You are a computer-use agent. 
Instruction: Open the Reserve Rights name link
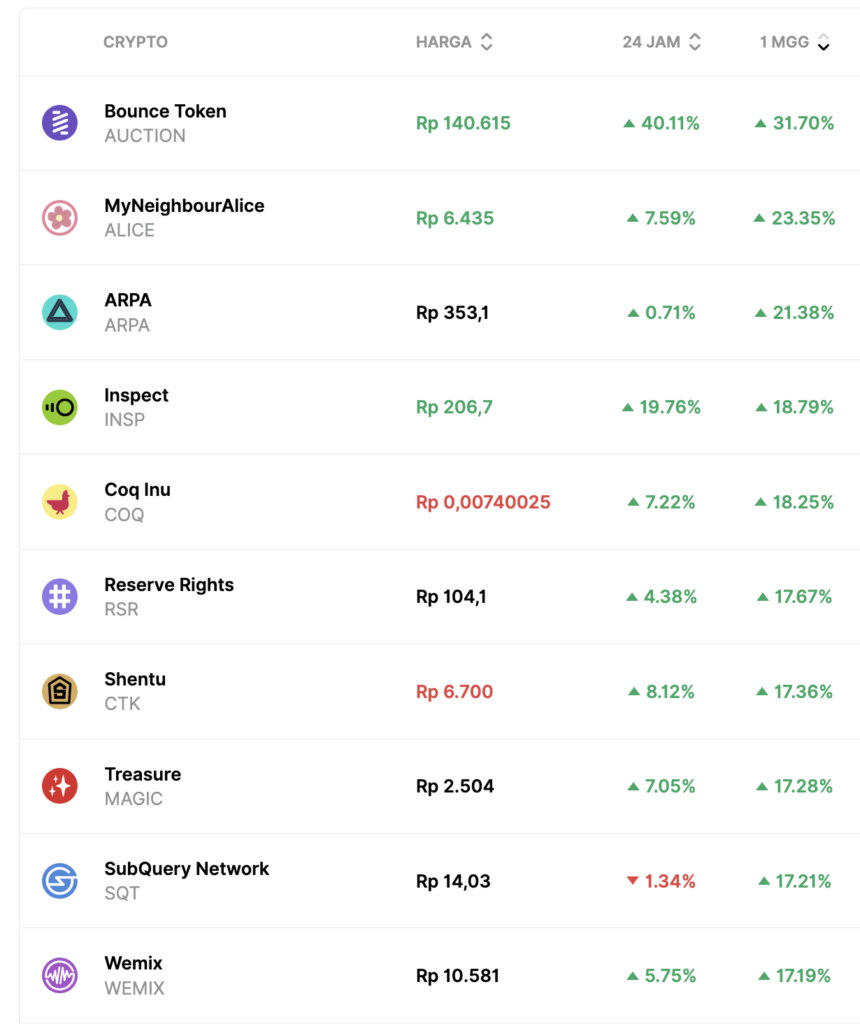pyautogui.click(x=169, y=585)
